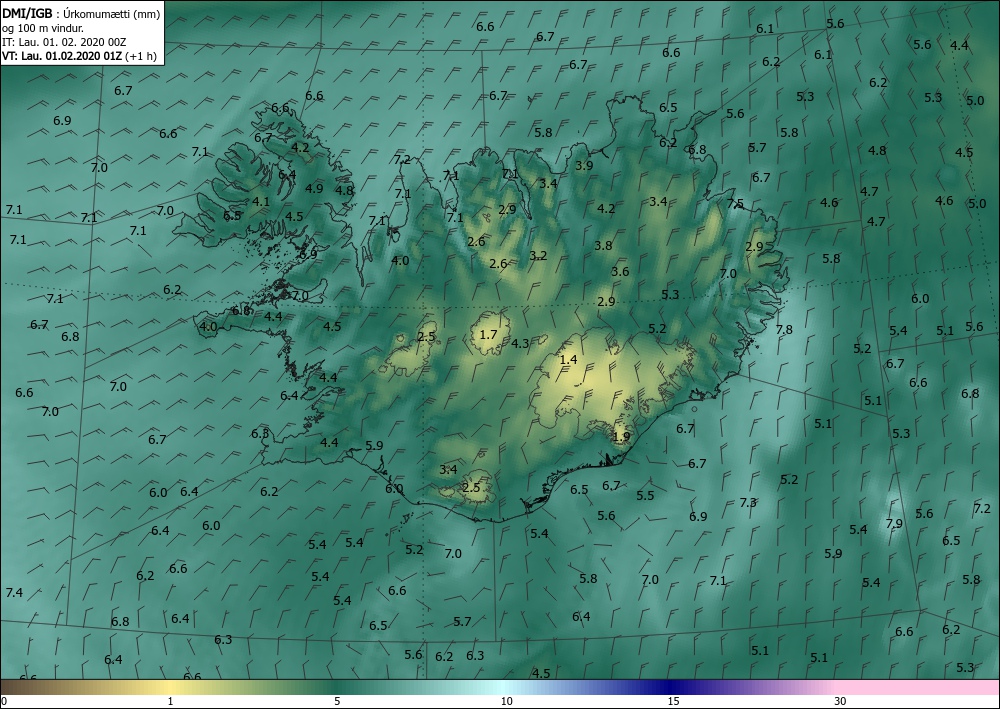This screenshot has width=1000, height=709.
Task: Click the 1.9 value on the southeast coast
Action: pyautogui.click(x=621, y=437)
